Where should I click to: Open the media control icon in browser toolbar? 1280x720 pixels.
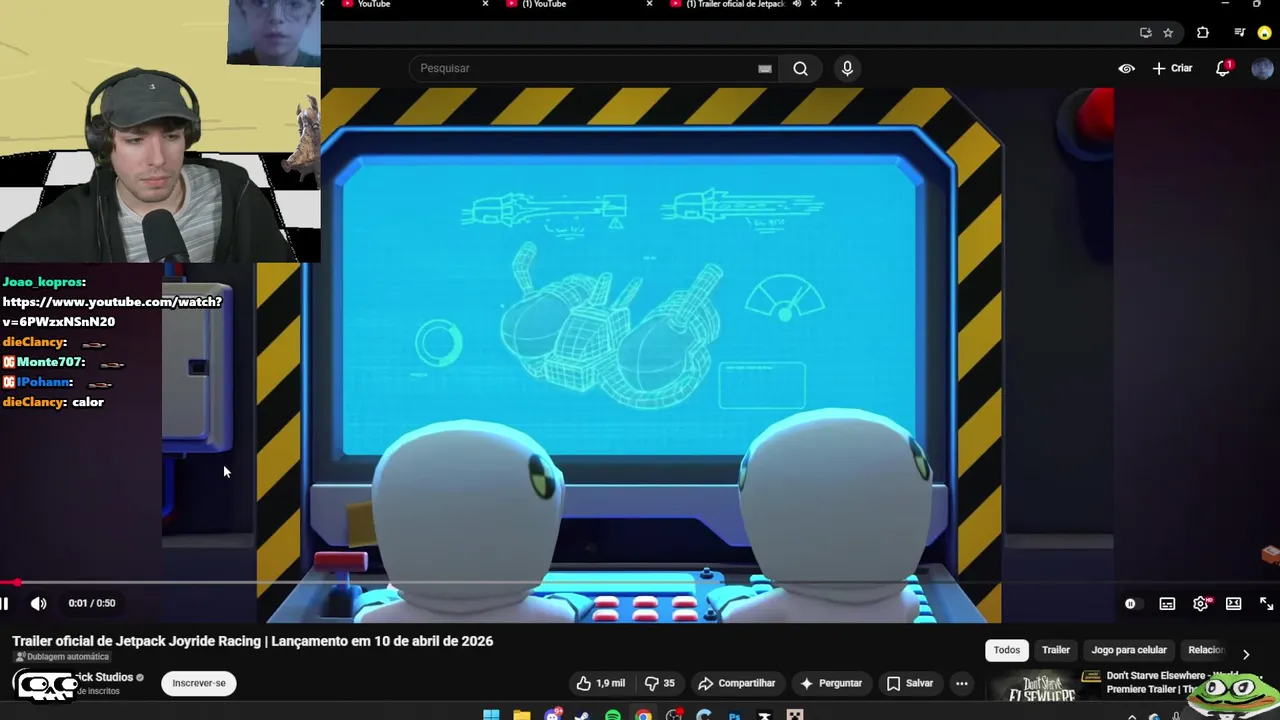click(x=1239, y=33)
